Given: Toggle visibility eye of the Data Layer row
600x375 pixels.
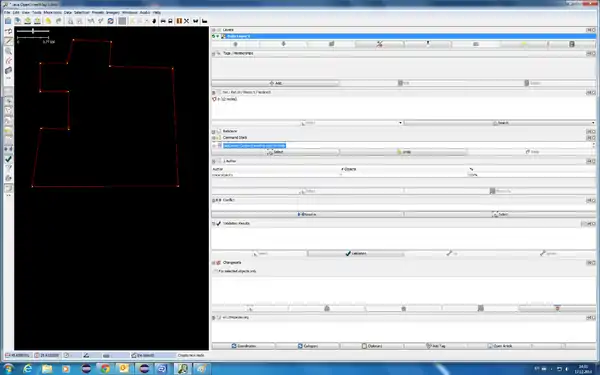Looking at the screenshot, I should tap(217, 36).
